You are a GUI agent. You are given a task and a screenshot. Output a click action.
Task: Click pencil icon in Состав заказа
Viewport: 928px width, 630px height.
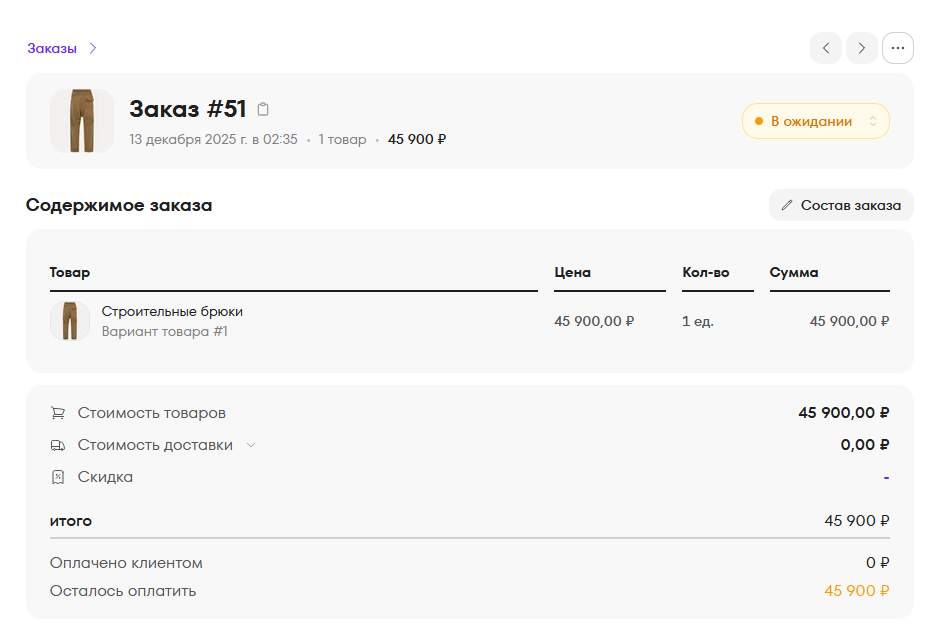[x=787, y=205]
